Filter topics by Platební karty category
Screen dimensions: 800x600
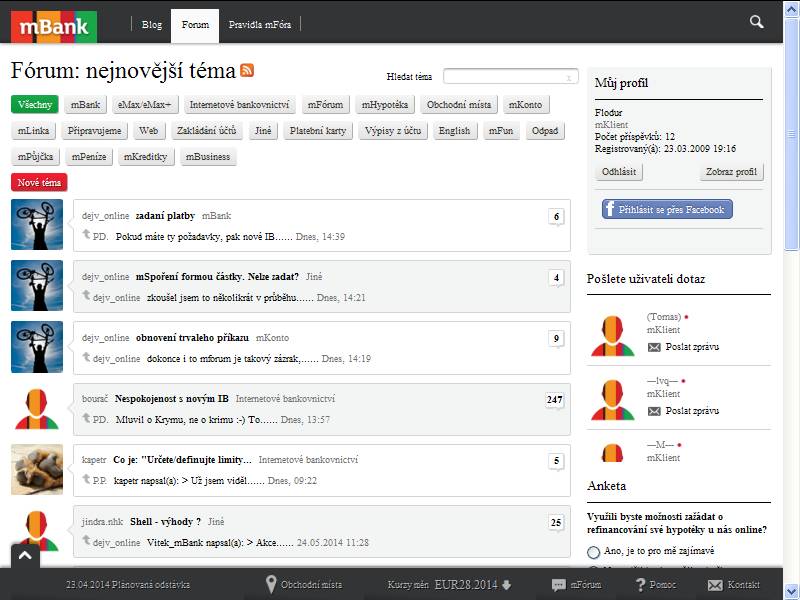[x=318, y=131]
